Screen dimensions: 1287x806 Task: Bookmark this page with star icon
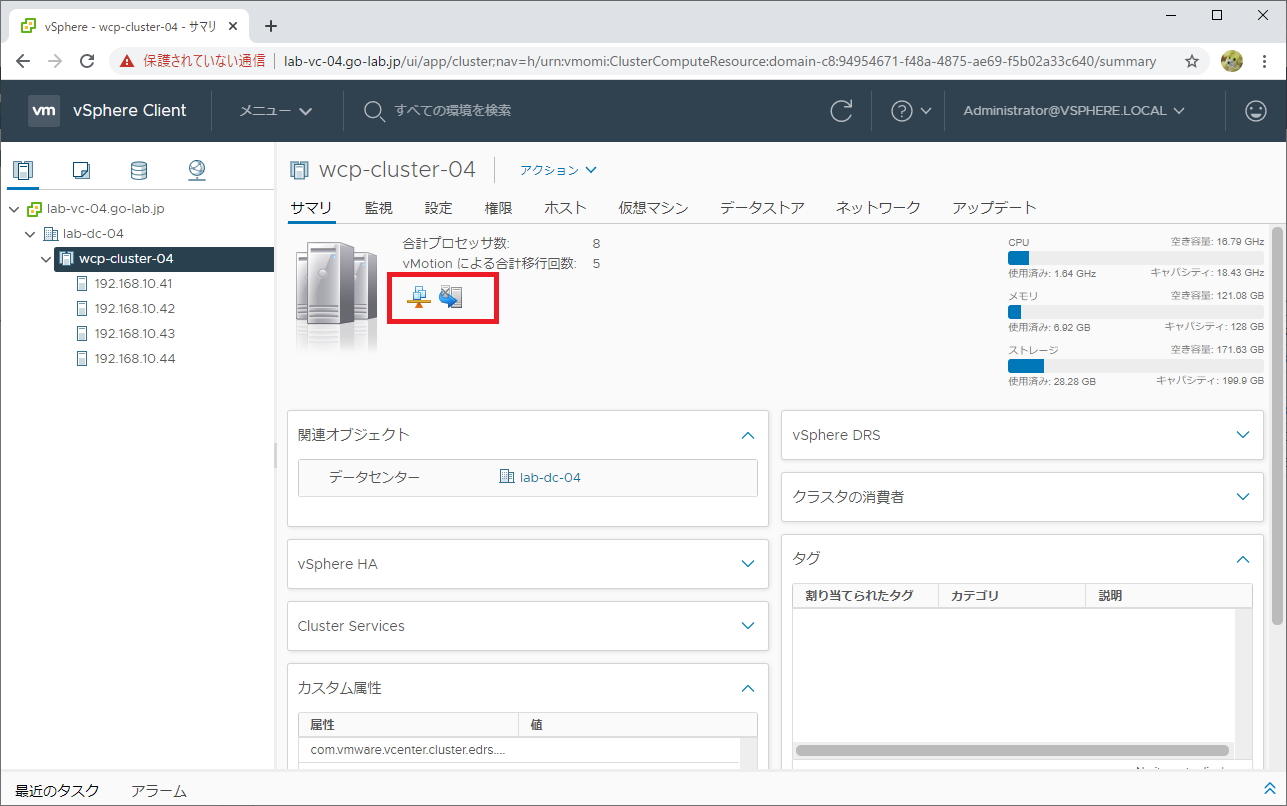pos(1192,61)
